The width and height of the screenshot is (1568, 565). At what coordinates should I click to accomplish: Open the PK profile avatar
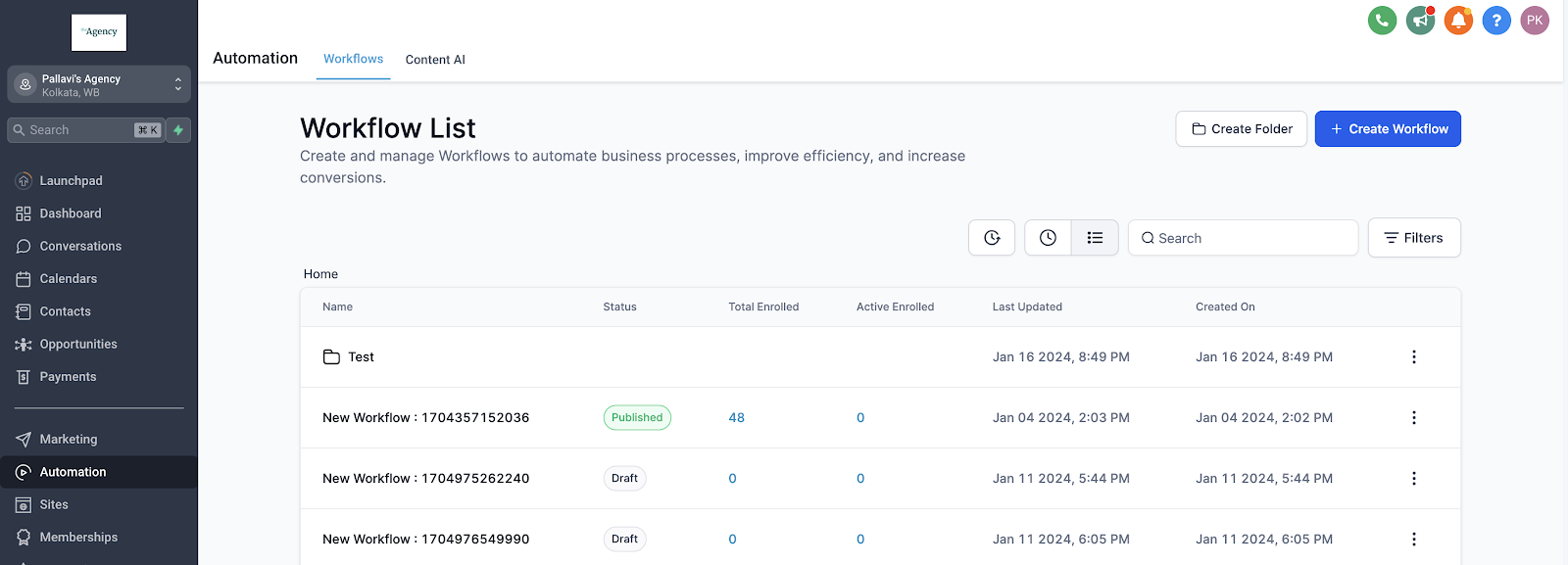tap(1535, 21)
